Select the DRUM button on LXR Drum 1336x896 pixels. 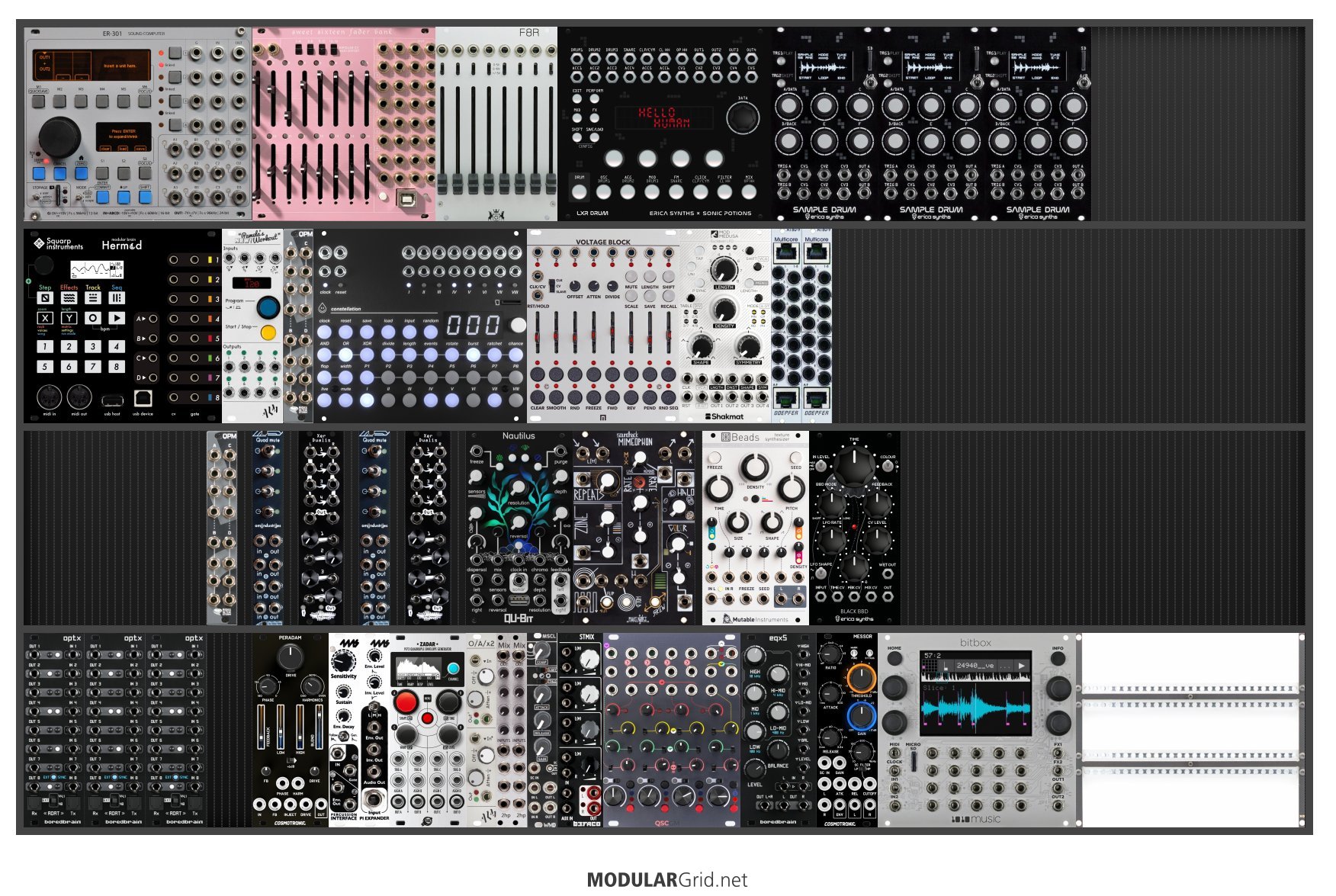pyautogui.click(x=580, y=191)
